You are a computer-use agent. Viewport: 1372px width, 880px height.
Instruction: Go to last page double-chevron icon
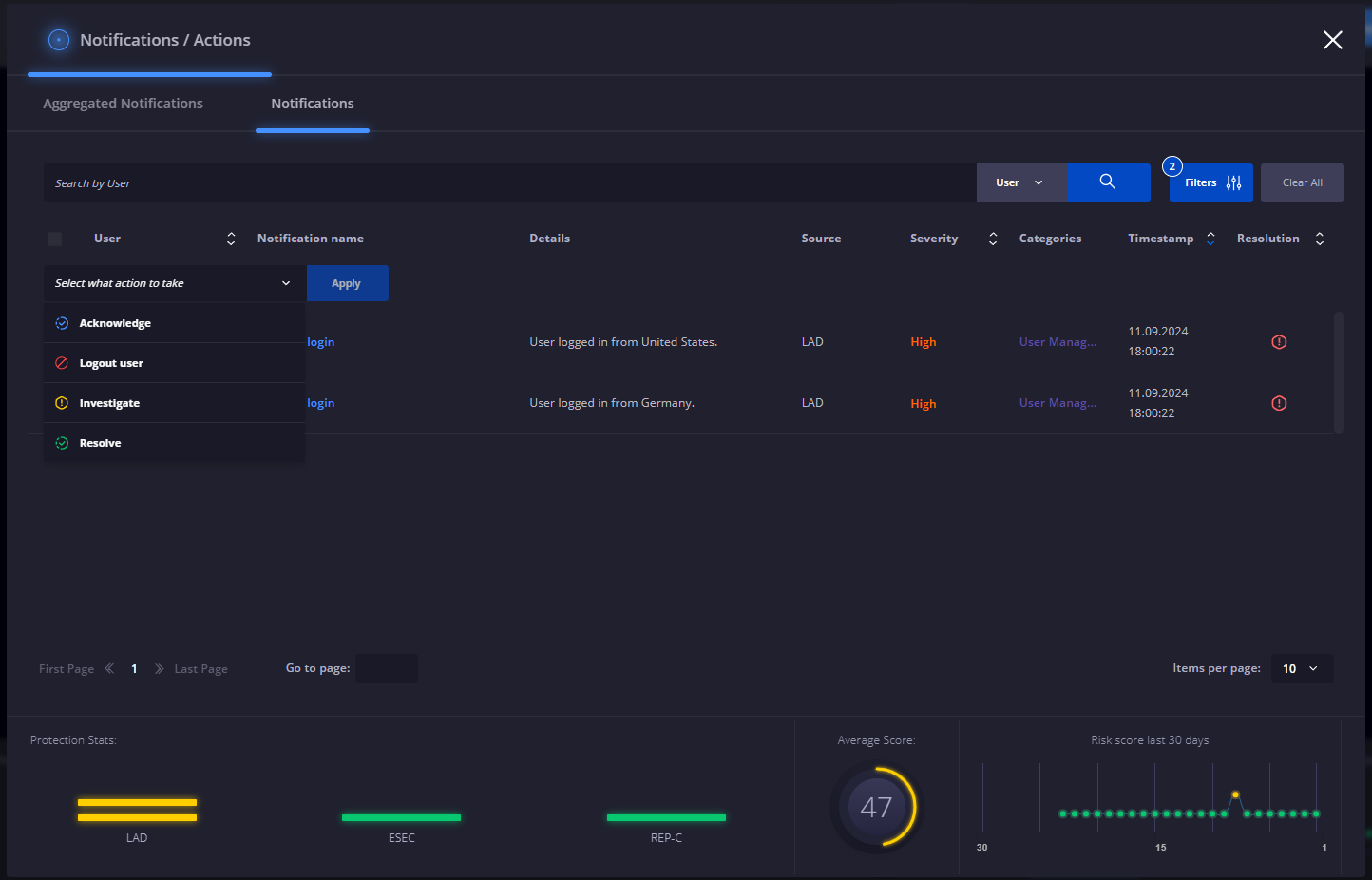click(159, 669)
